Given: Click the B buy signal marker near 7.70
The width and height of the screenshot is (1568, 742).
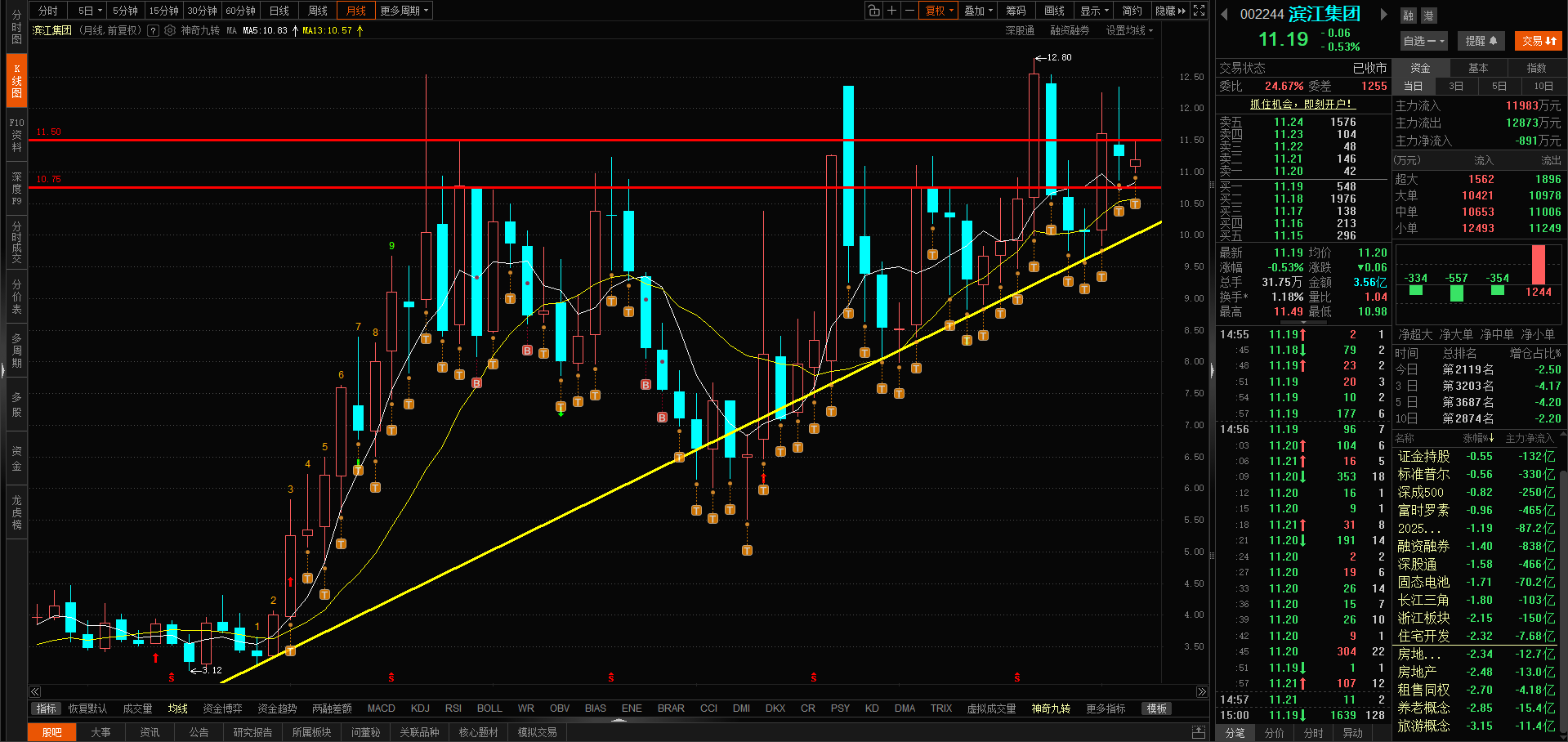Looking at the screenshot, I should [476, 383].
